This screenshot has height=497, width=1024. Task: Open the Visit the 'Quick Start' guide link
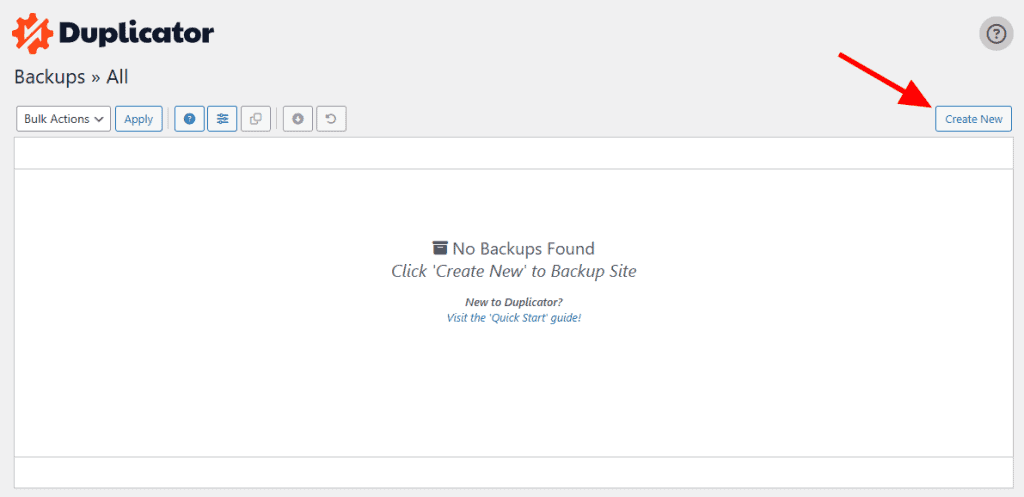tap(514, 317)
